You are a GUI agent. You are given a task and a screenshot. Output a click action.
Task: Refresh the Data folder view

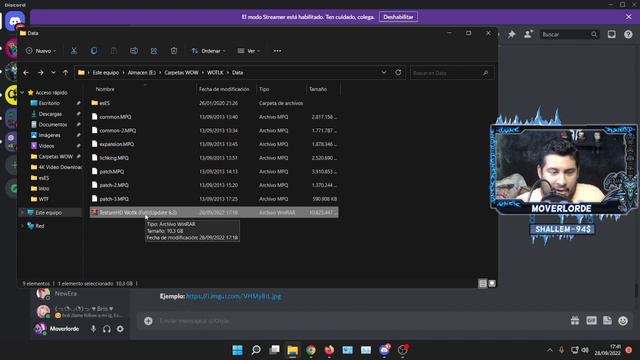tap(398, 73)
